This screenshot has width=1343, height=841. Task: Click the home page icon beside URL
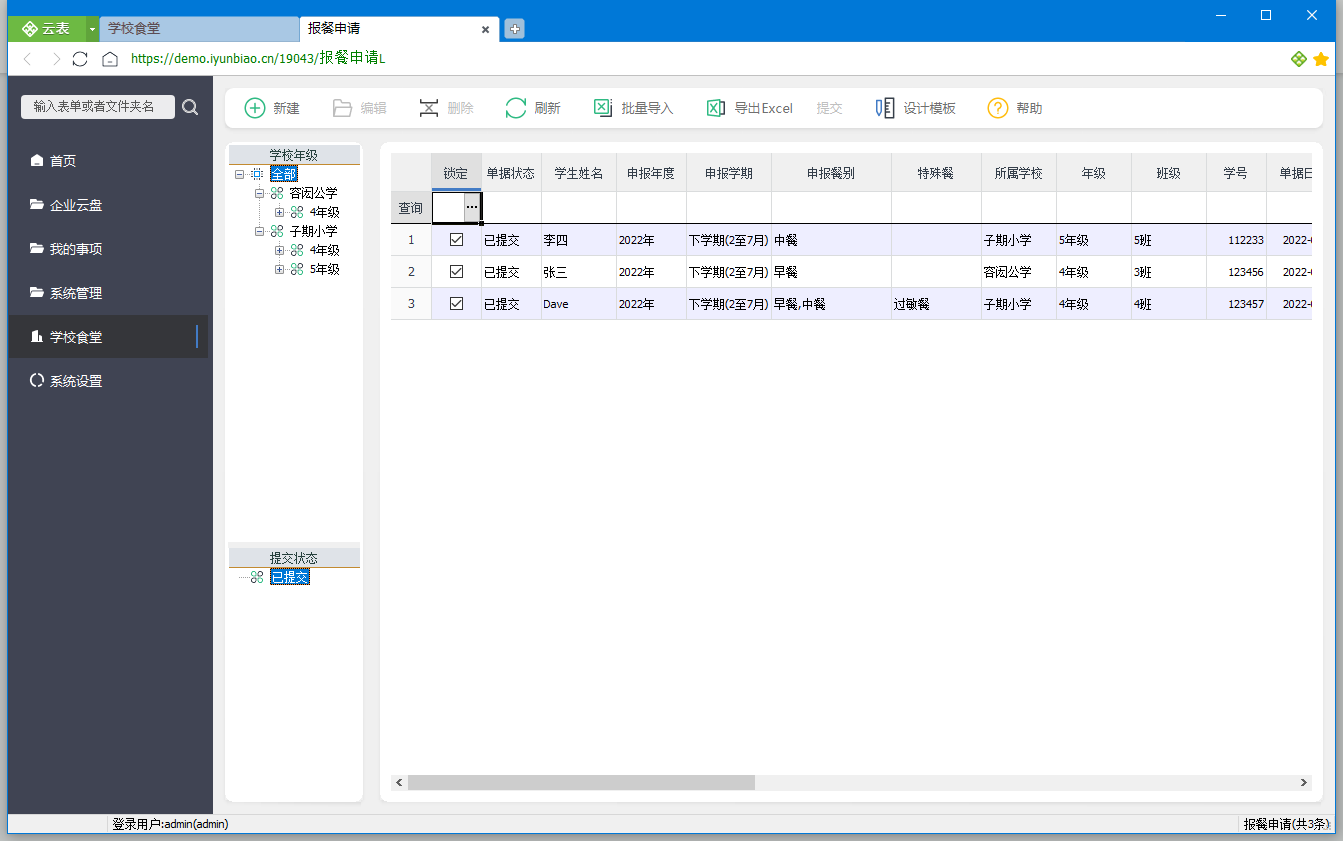pyautogui.click(x=110, y=59)
